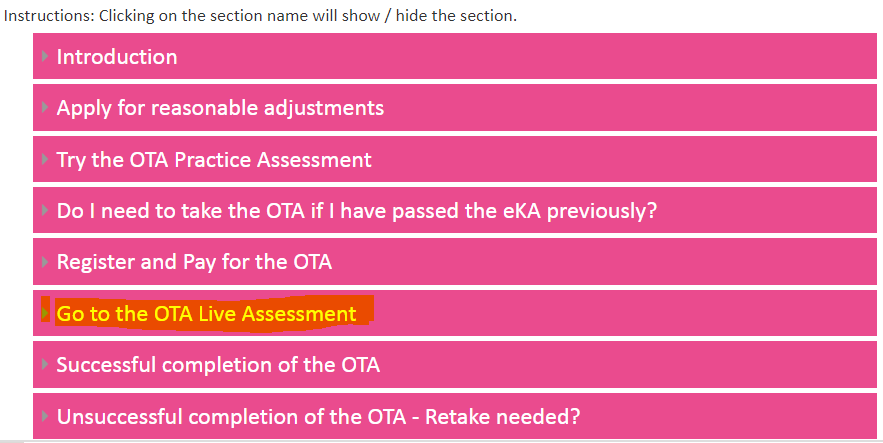Click triangle next to Apply for reasonable adjustments
The height and width of the screenshot is (443, 883).
45,108
